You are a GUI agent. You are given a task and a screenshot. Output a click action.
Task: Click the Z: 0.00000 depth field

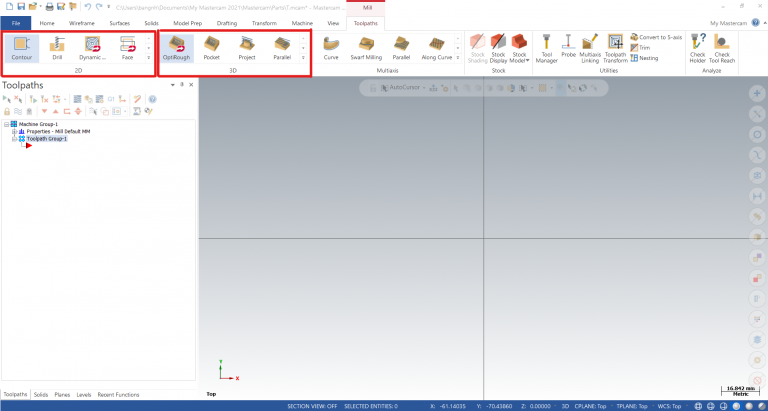tap(534, 406)
